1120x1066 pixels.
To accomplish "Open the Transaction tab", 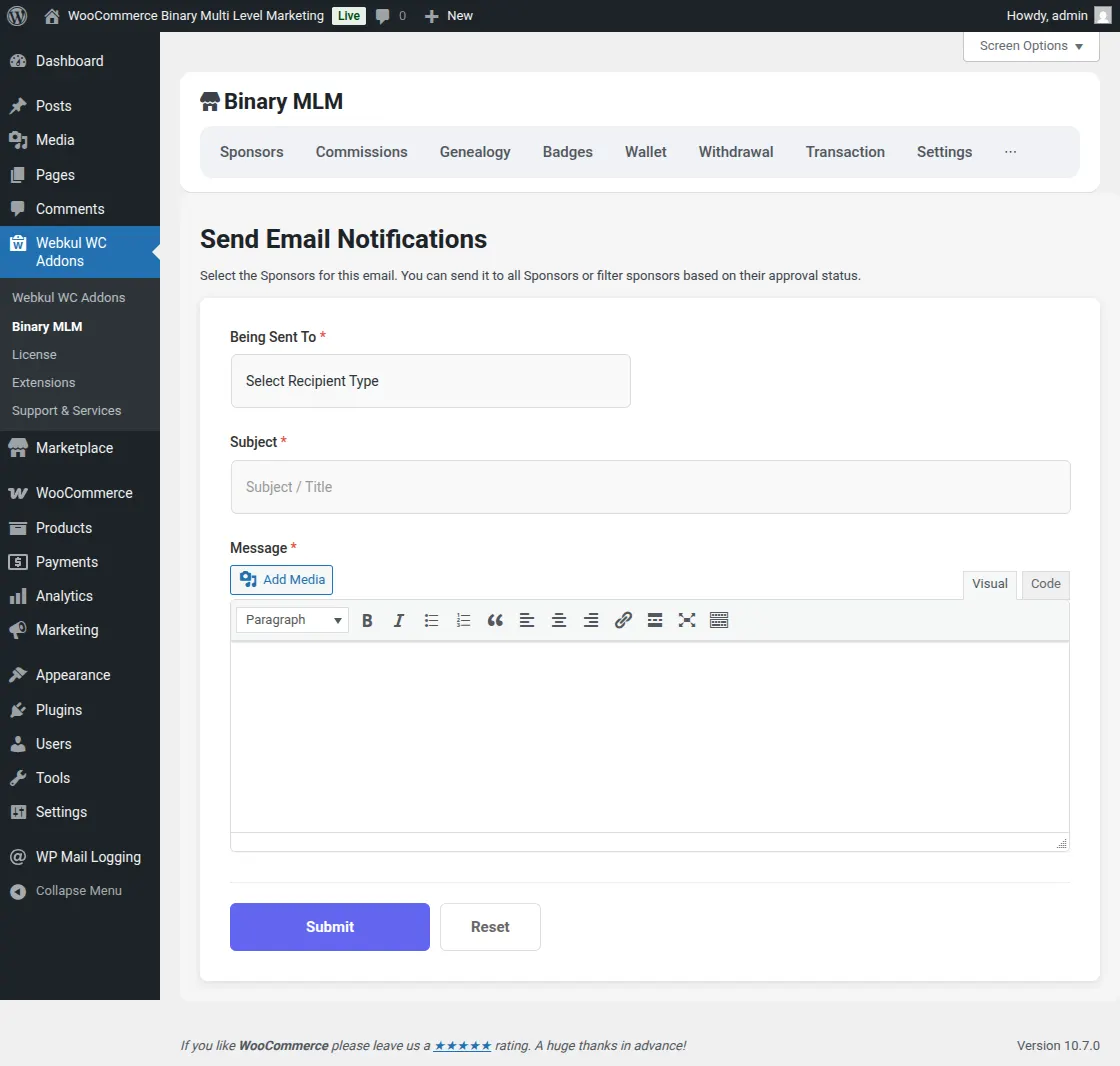I will 845,152.
